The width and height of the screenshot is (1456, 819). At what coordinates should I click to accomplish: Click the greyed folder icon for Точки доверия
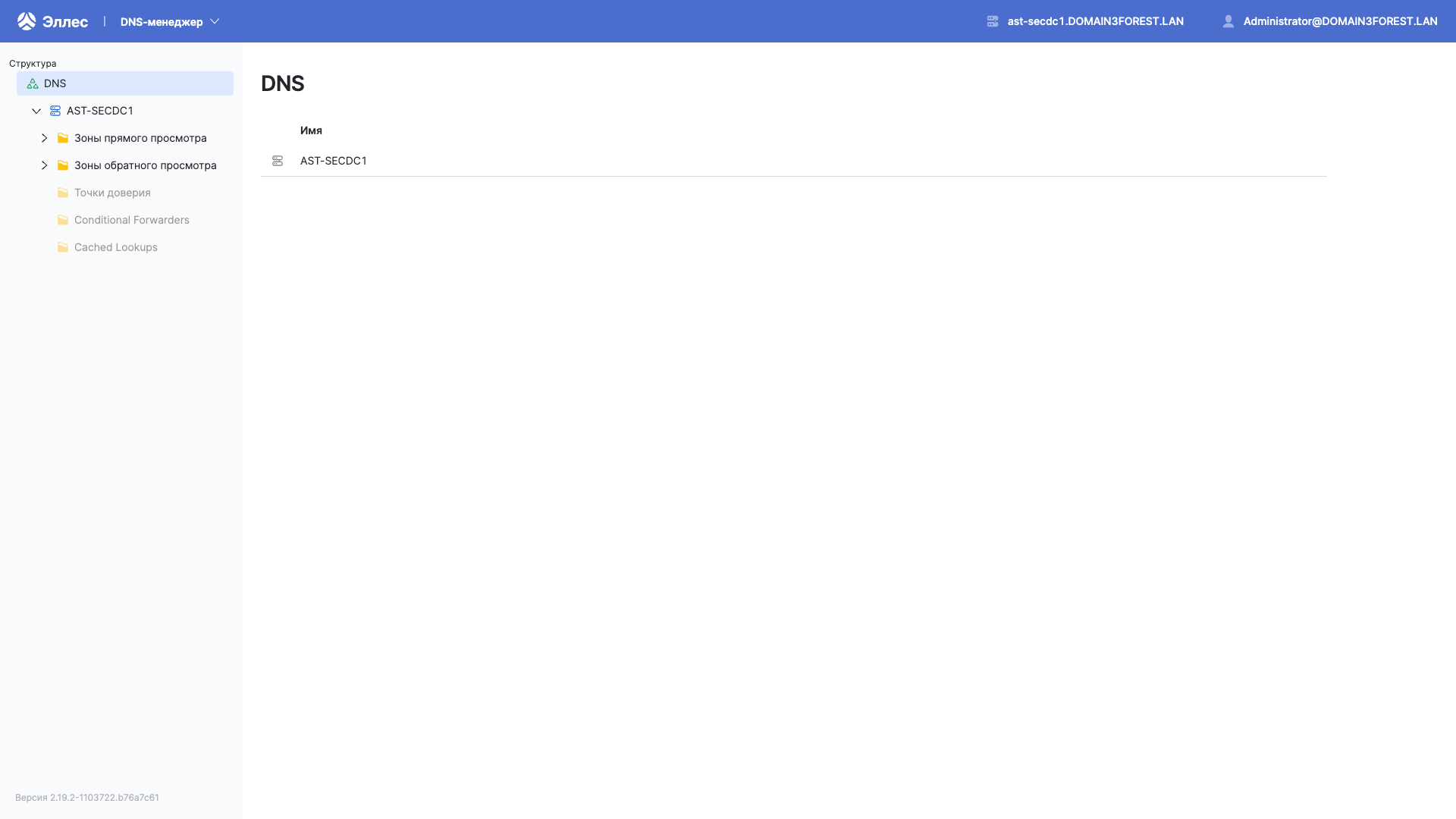coord(61,193)
